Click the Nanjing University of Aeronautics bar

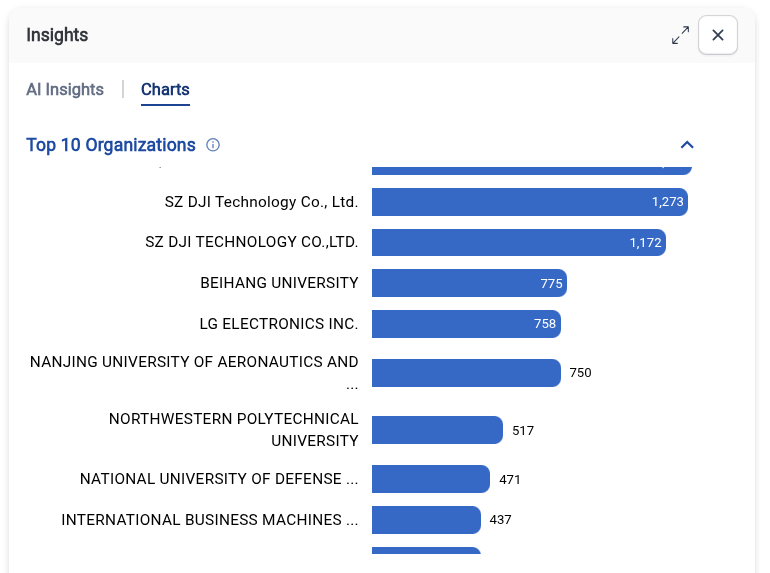[467, 373]
